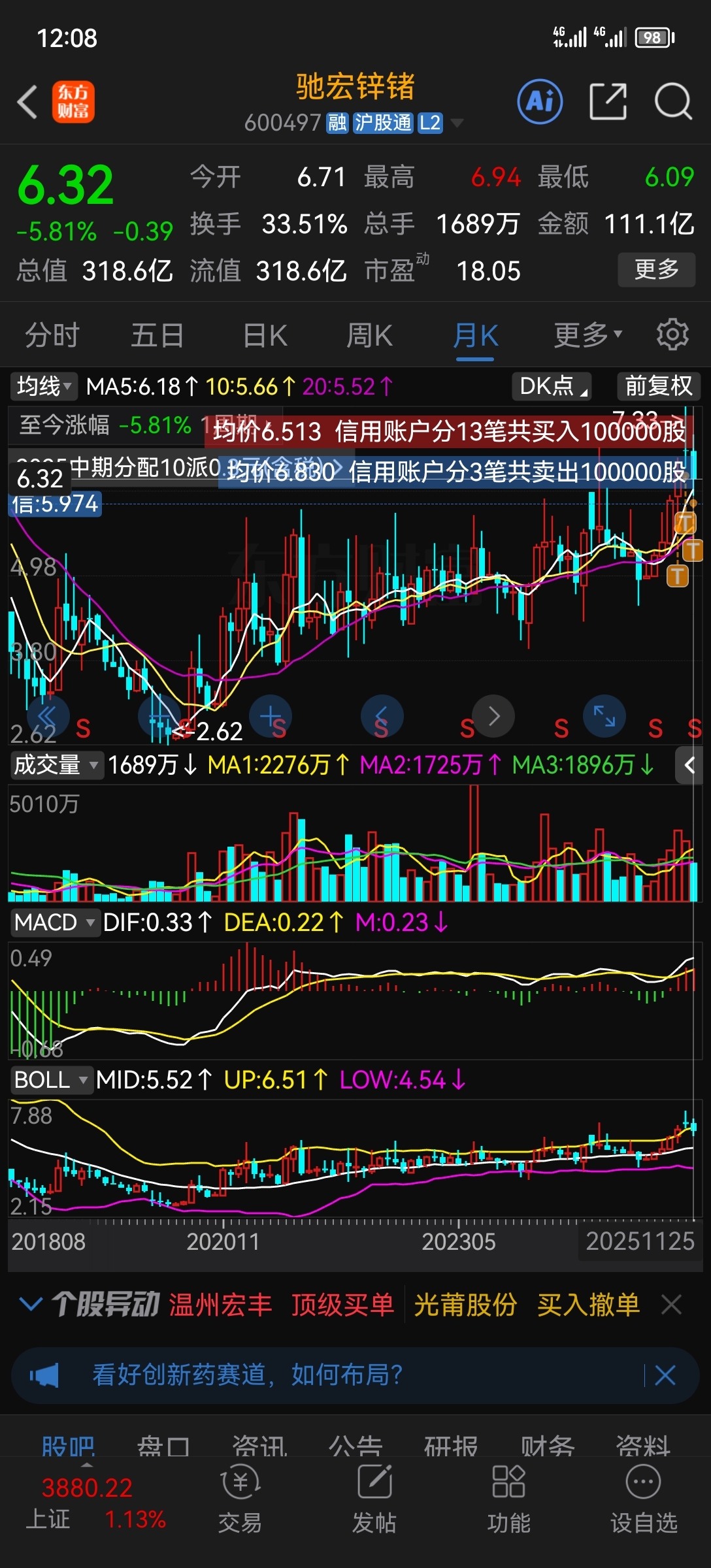This screenshot has height=1568, width=711.
Task: Open the 东方财富 app logo
Action: 73,102
